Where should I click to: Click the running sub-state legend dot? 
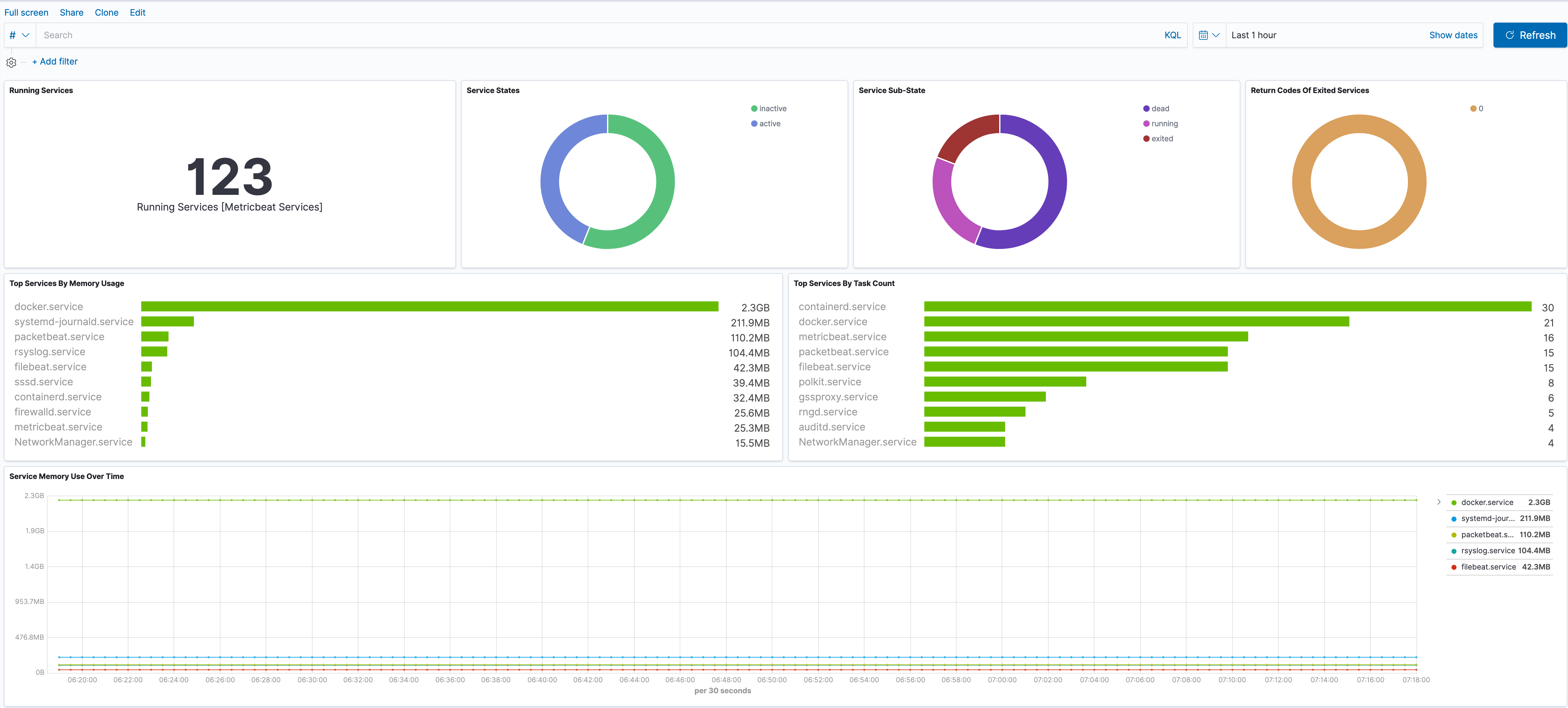[x=1146, y=123]
